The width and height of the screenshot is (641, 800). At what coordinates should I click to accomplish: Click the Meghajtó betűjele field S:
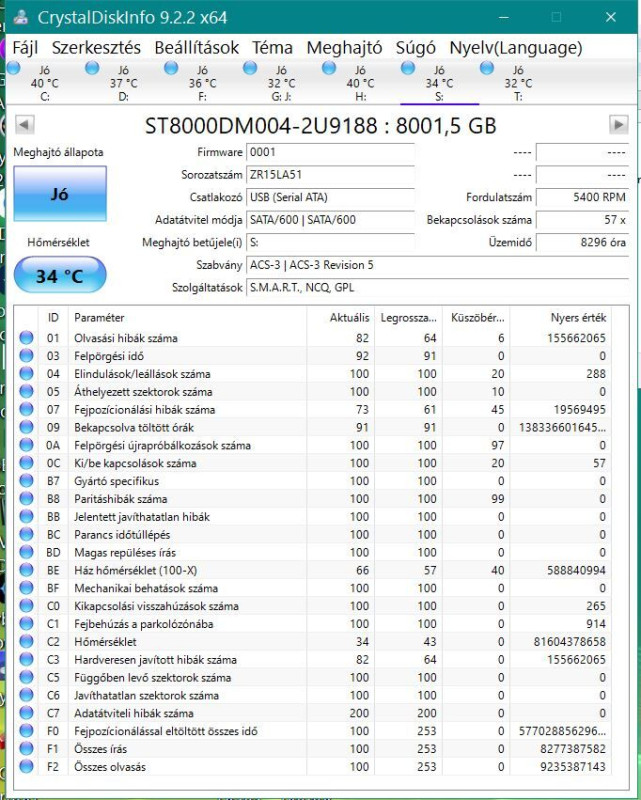[330, 242]
